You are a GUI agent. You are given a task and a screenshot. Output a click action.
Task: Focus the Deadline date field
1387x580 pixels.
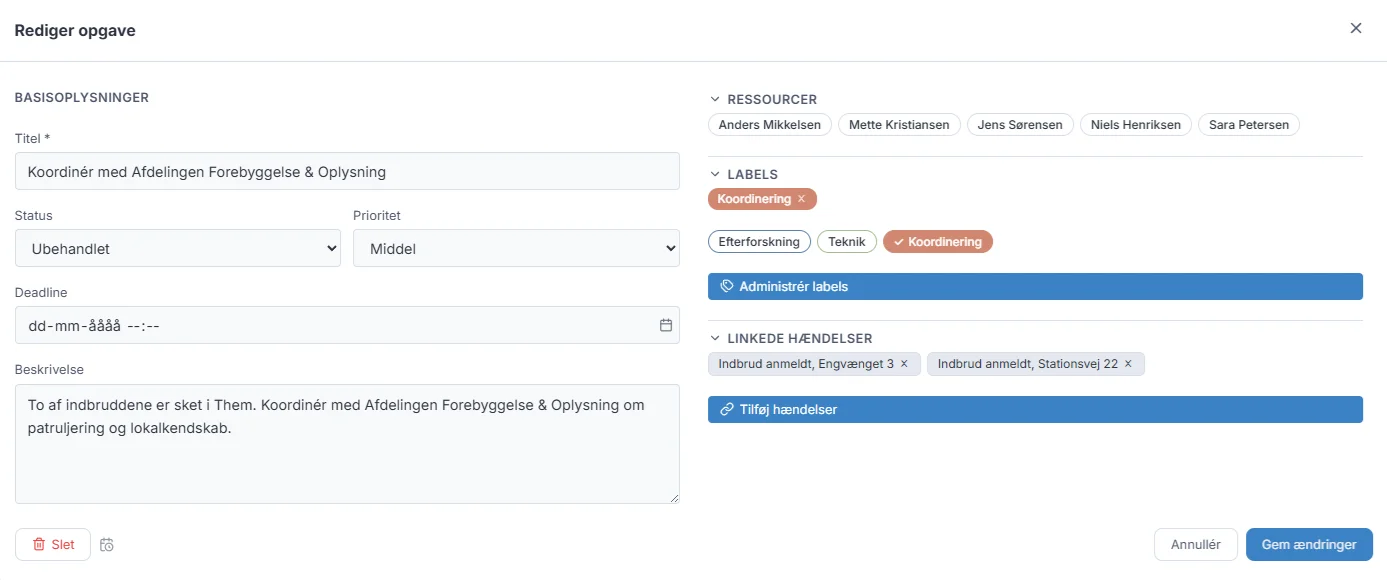(347, 325)
